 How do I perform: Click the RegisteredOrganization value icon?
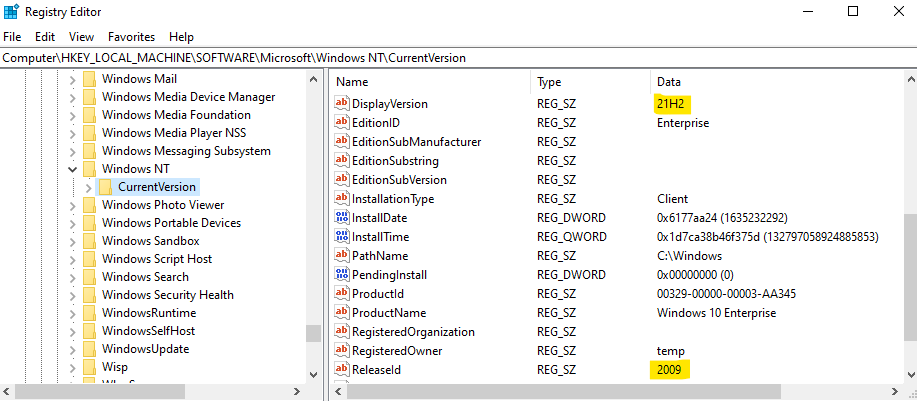point(341,331)
